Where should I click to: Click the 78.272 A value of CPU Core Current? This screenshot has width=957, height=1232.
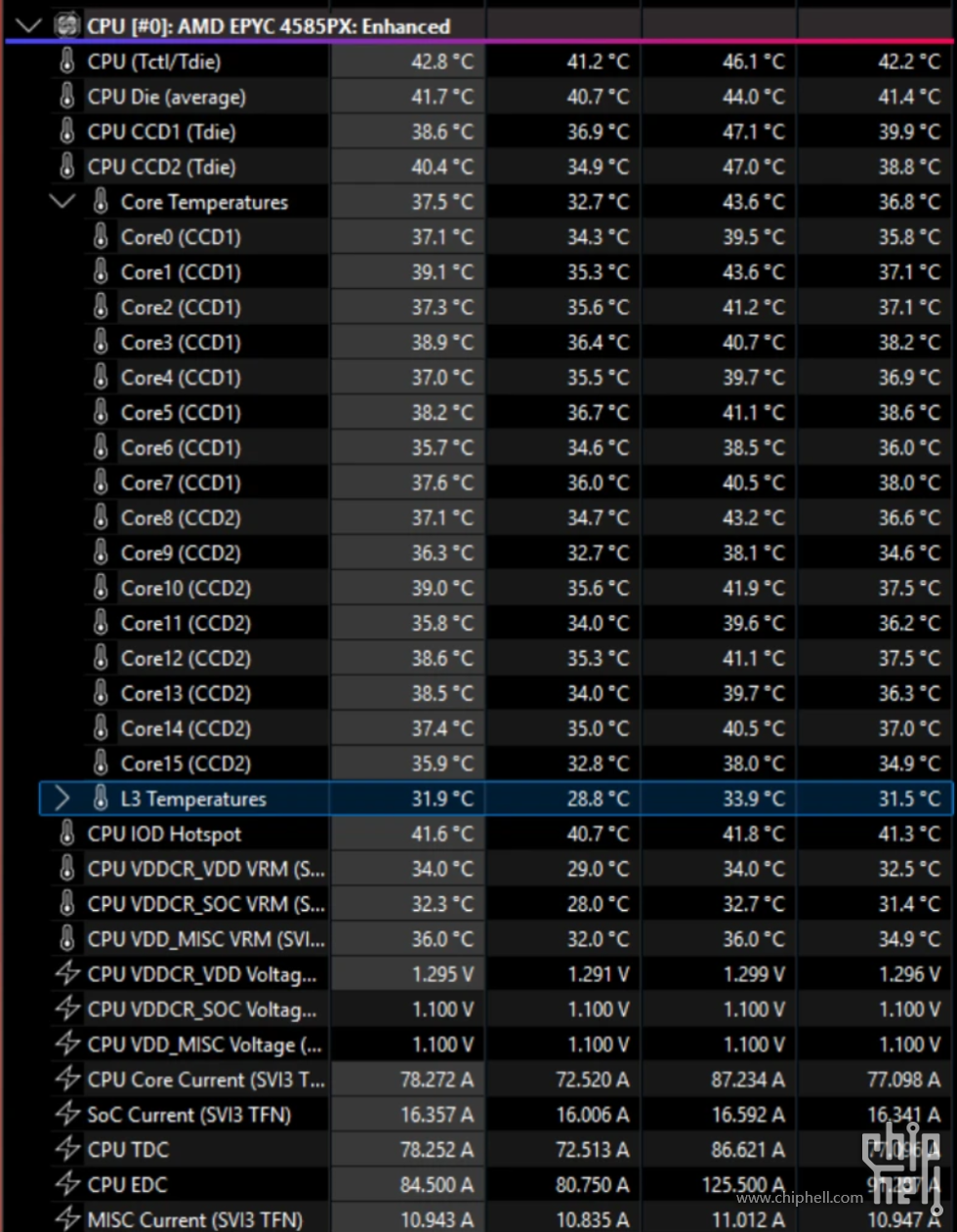point(437,1080)
